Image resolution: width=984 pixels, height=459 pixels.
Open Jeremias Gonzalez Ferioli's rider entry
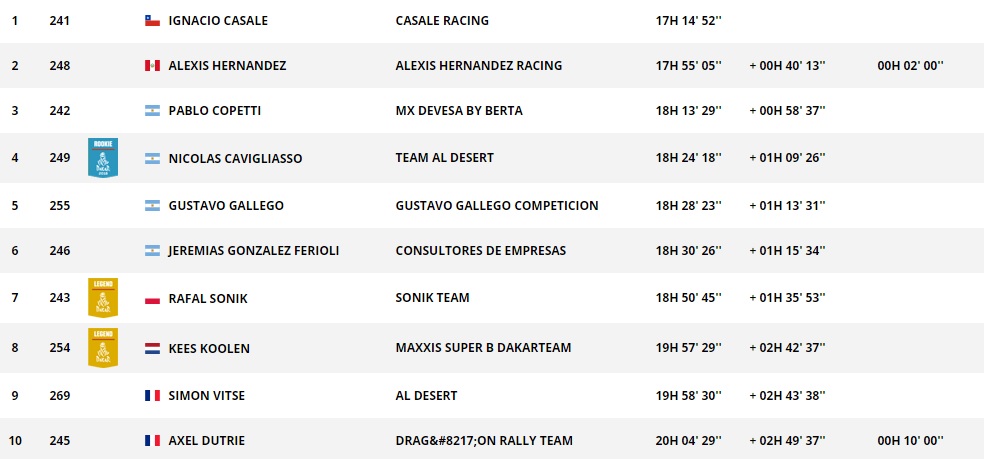coord(253,251)
